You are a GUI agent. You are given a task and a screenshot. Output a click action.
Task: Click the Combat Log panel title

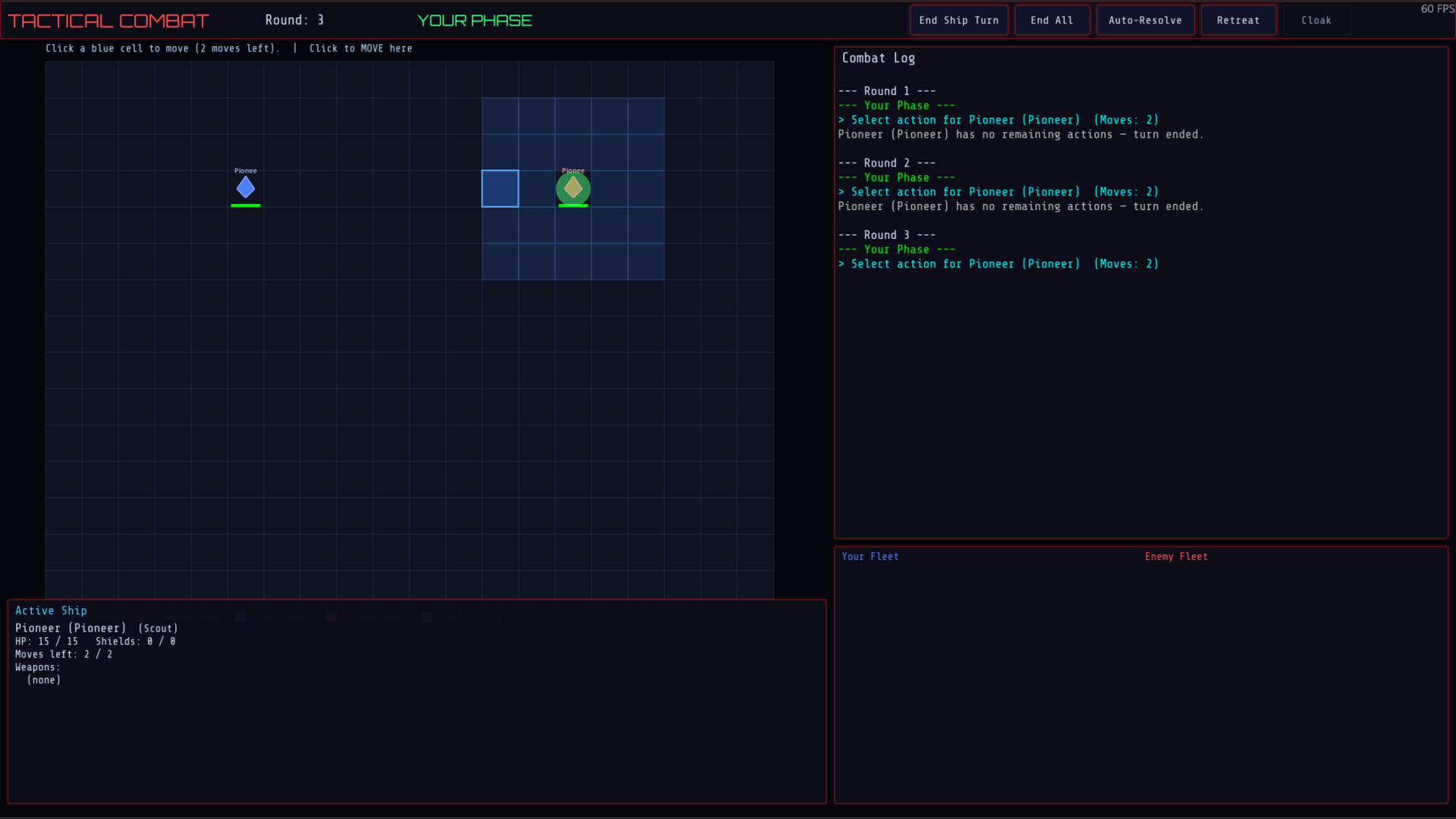click(x=878, y=58)
